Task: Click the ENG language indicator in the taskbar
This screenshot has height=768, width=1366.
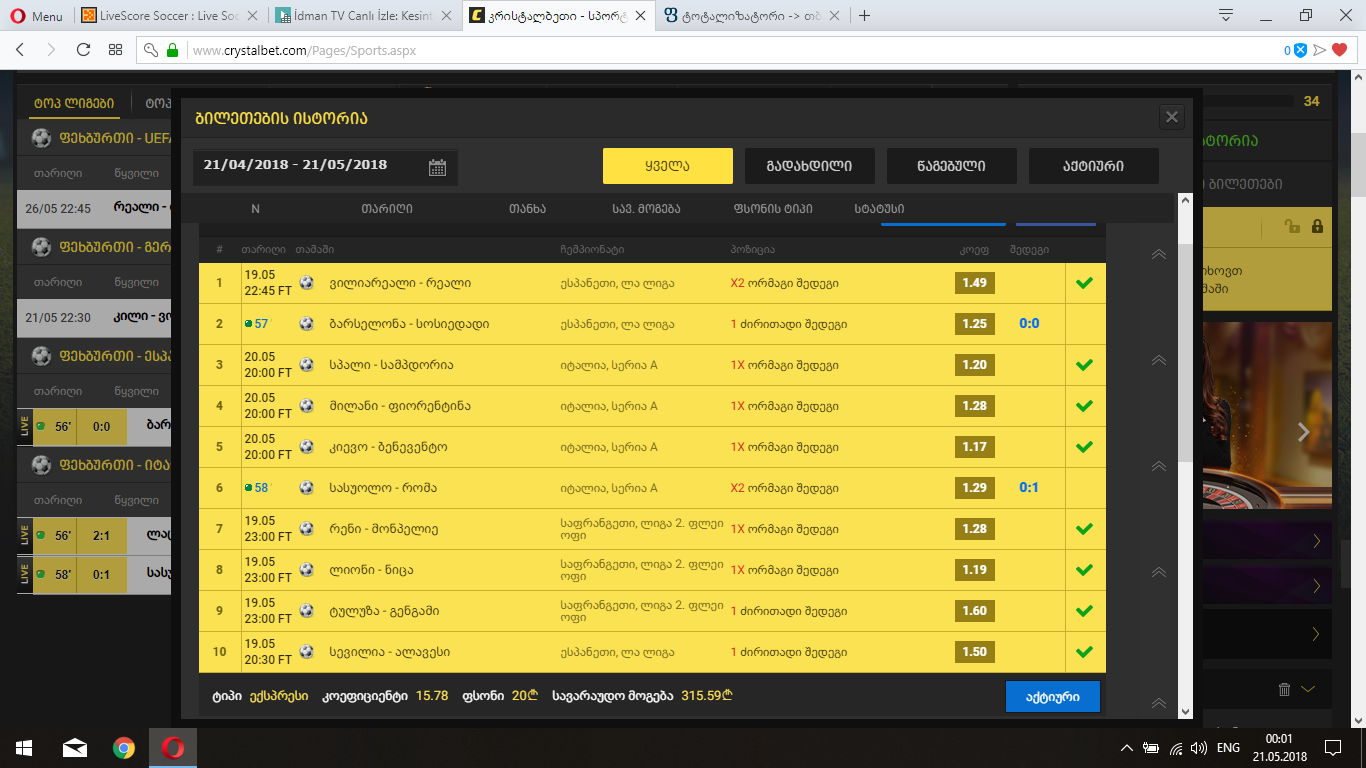Action: [1228, 748]
